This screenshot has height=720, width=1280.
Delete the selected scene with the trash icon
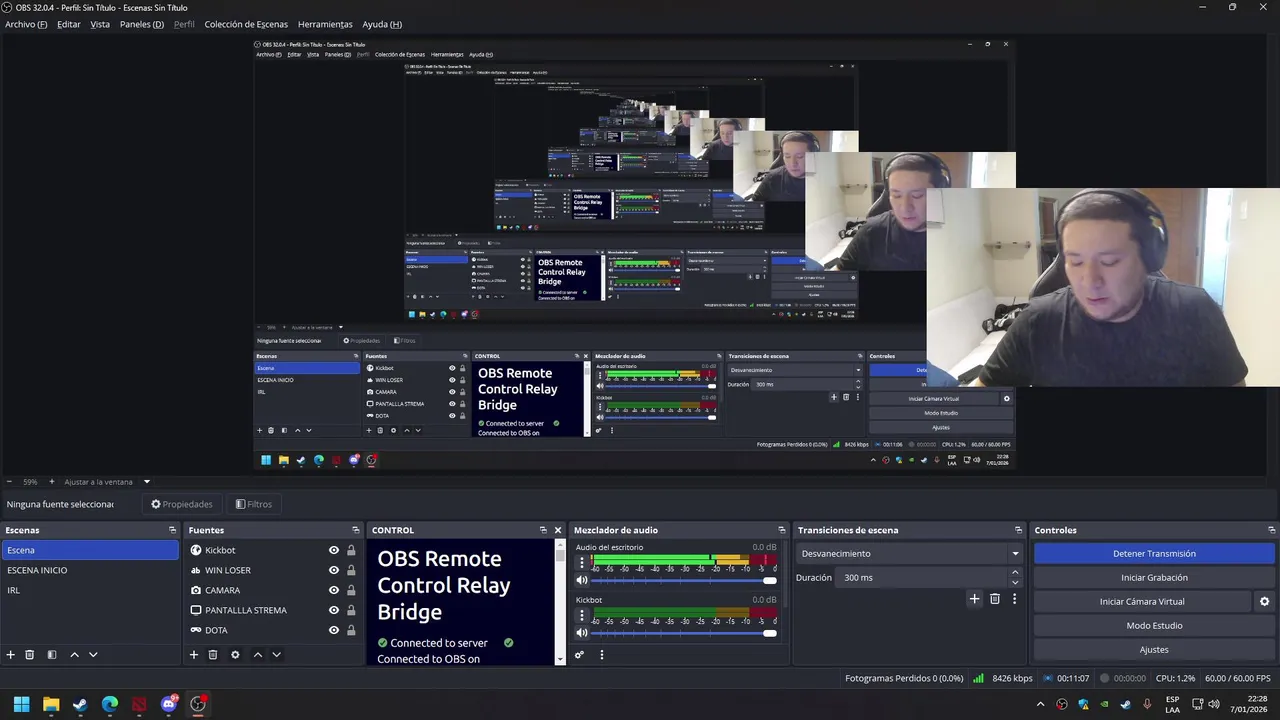pyautogui.click(x=30, y=655)
